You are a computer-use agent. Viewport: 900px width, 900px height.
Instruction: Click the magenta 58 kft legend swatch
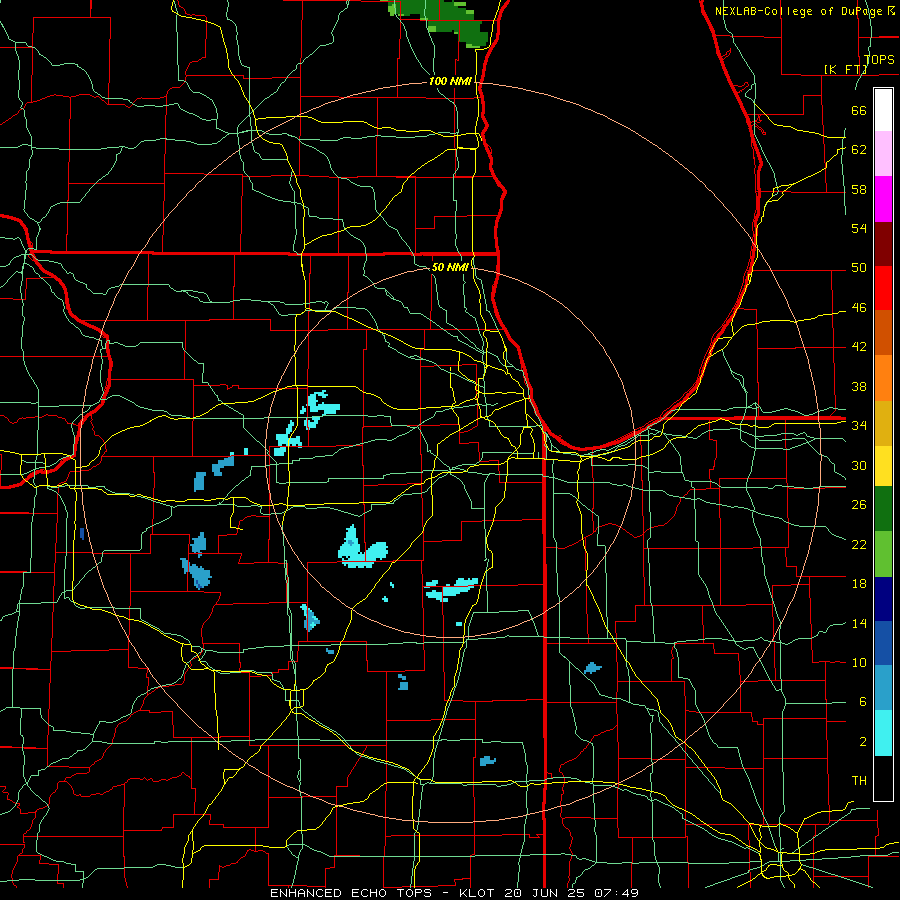(x=883, y=199)
